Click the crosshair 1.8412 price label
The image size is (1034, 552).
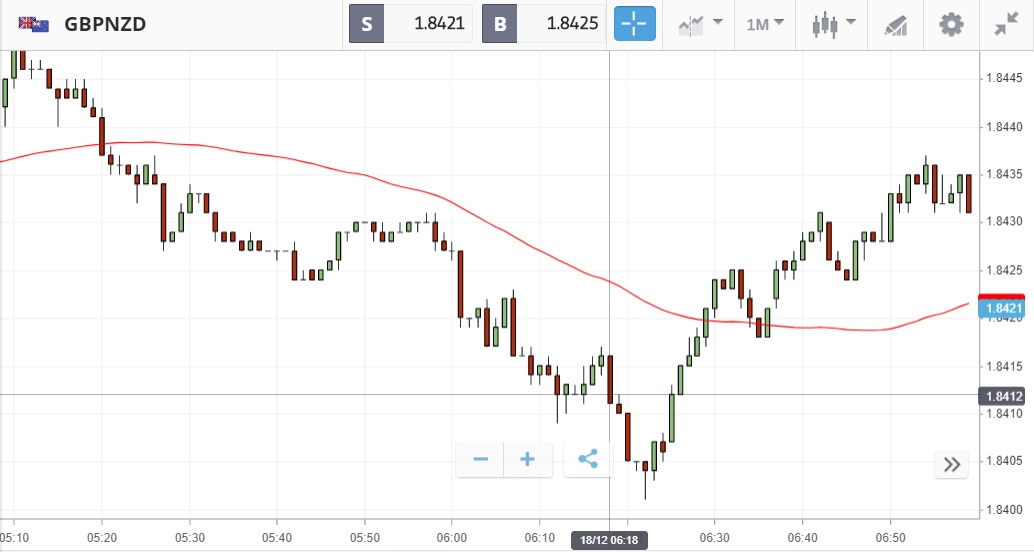tap(1005, 396)
